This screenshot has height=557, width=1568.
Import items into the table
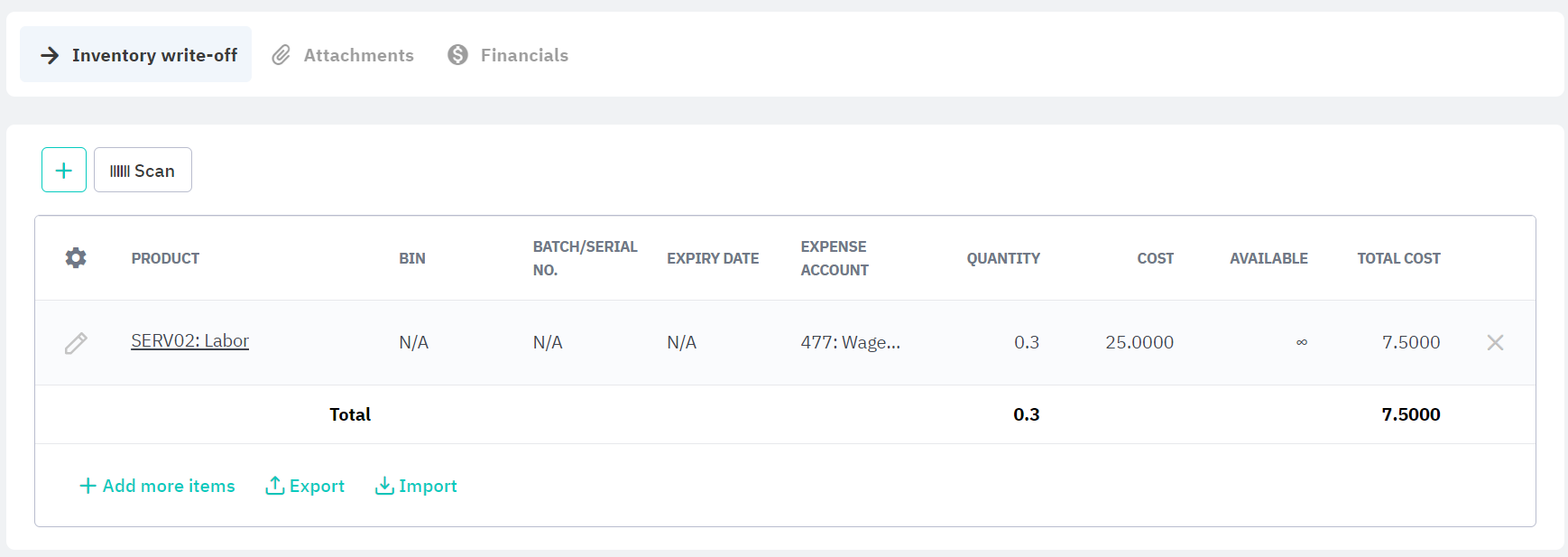point(416,486)
